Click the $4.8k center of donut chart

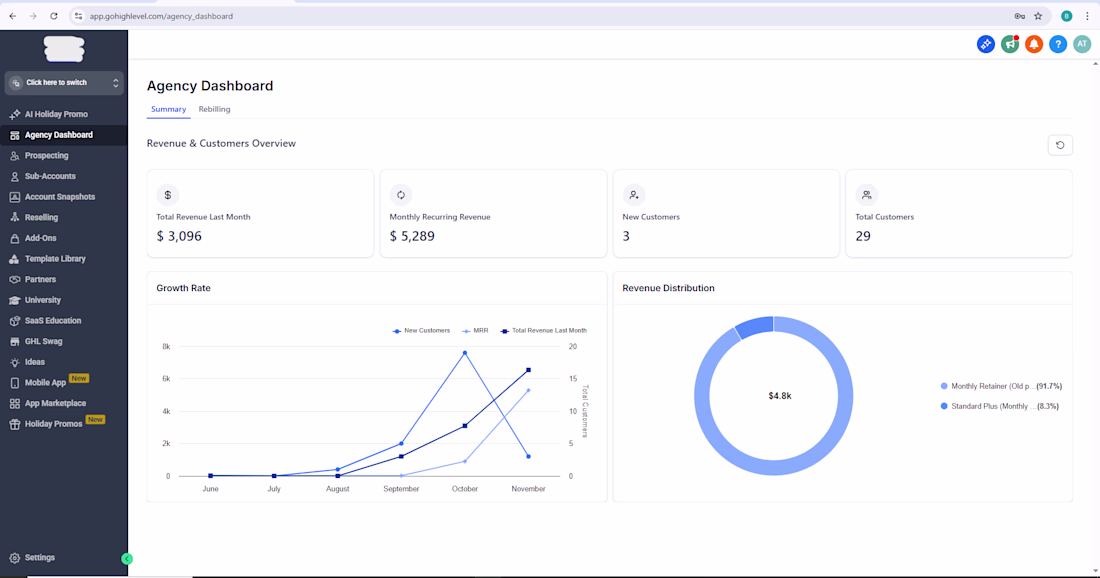coord(779,396)
